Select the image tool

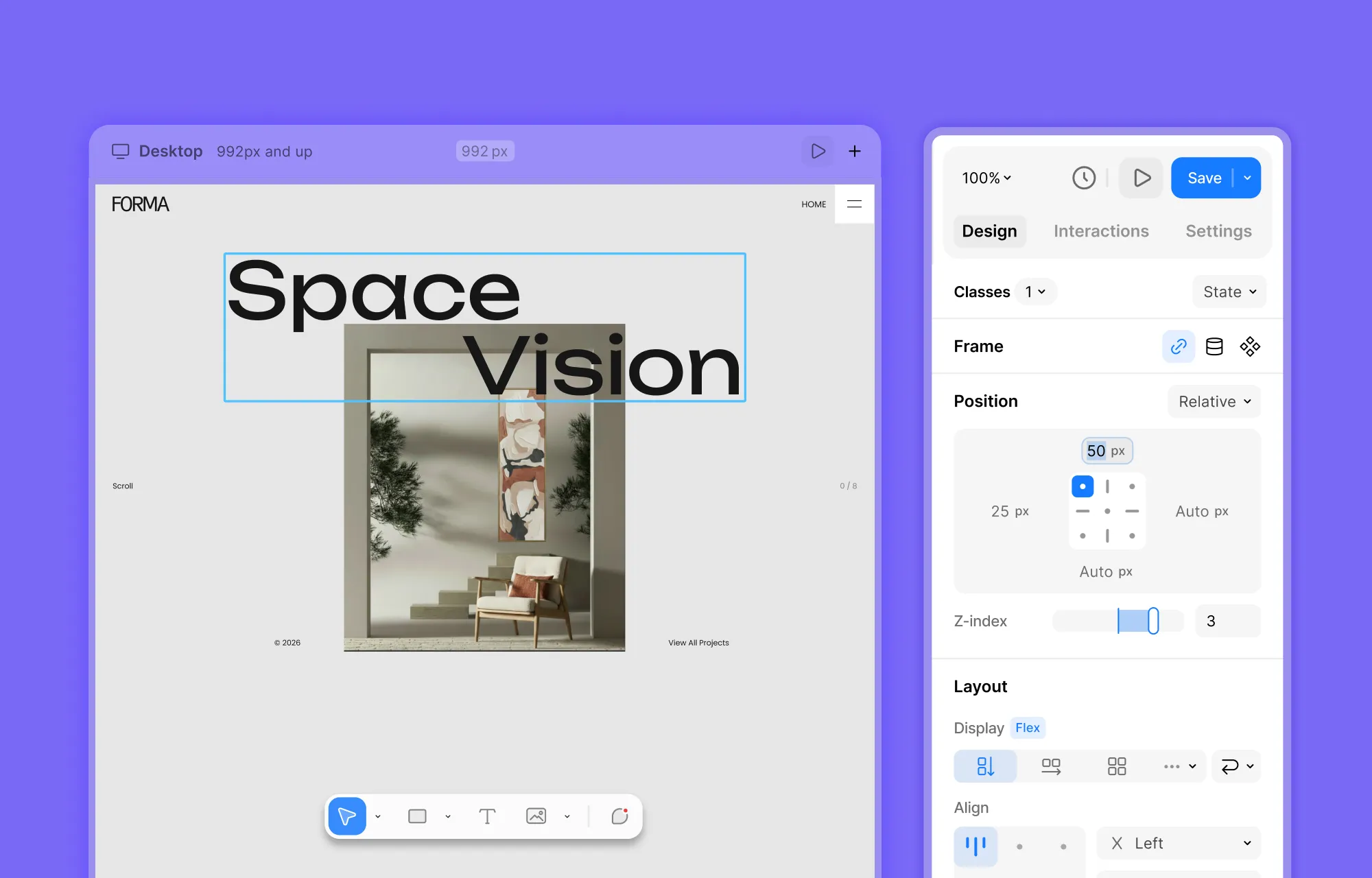point(536,816)
